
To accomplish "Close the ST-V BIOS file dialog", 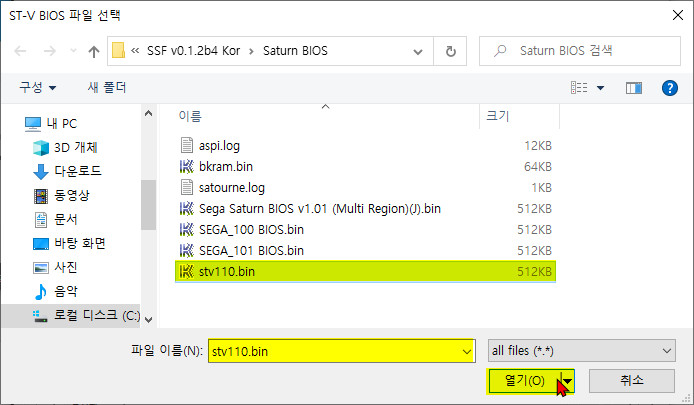I will 677,15.
